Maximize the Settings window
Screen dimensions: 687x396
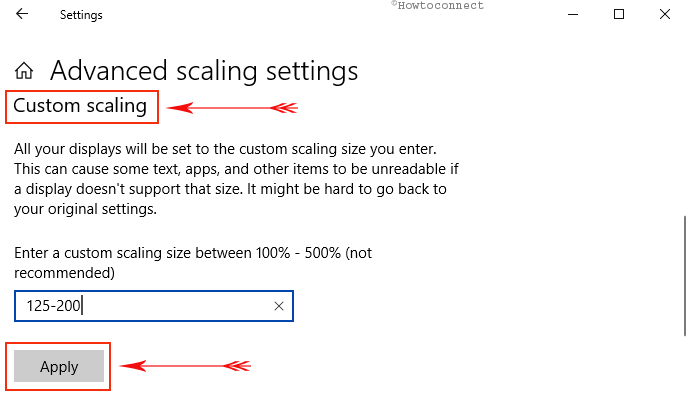pyautogui.click(x=619, y=14)
